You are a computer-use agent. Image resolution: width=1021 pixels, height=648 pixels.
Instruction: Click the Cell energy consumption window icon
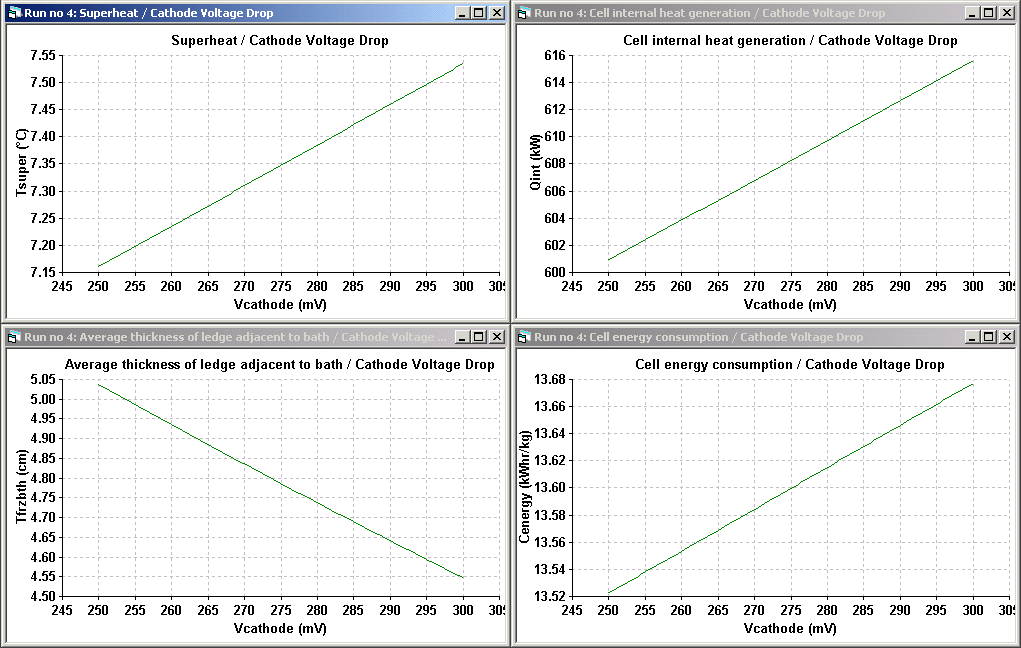point(524,337)
